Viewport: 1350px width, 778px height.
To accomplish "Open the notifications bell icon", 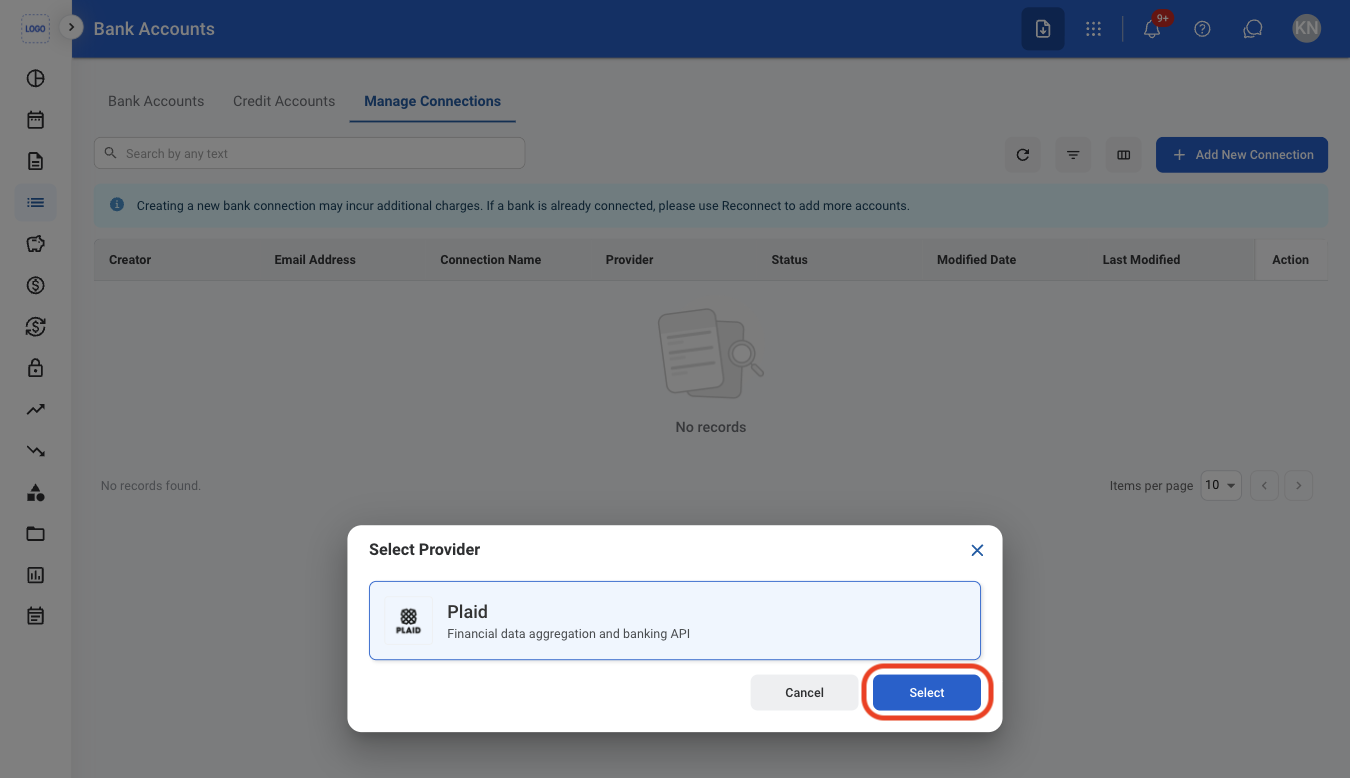I will [1152, 29].
